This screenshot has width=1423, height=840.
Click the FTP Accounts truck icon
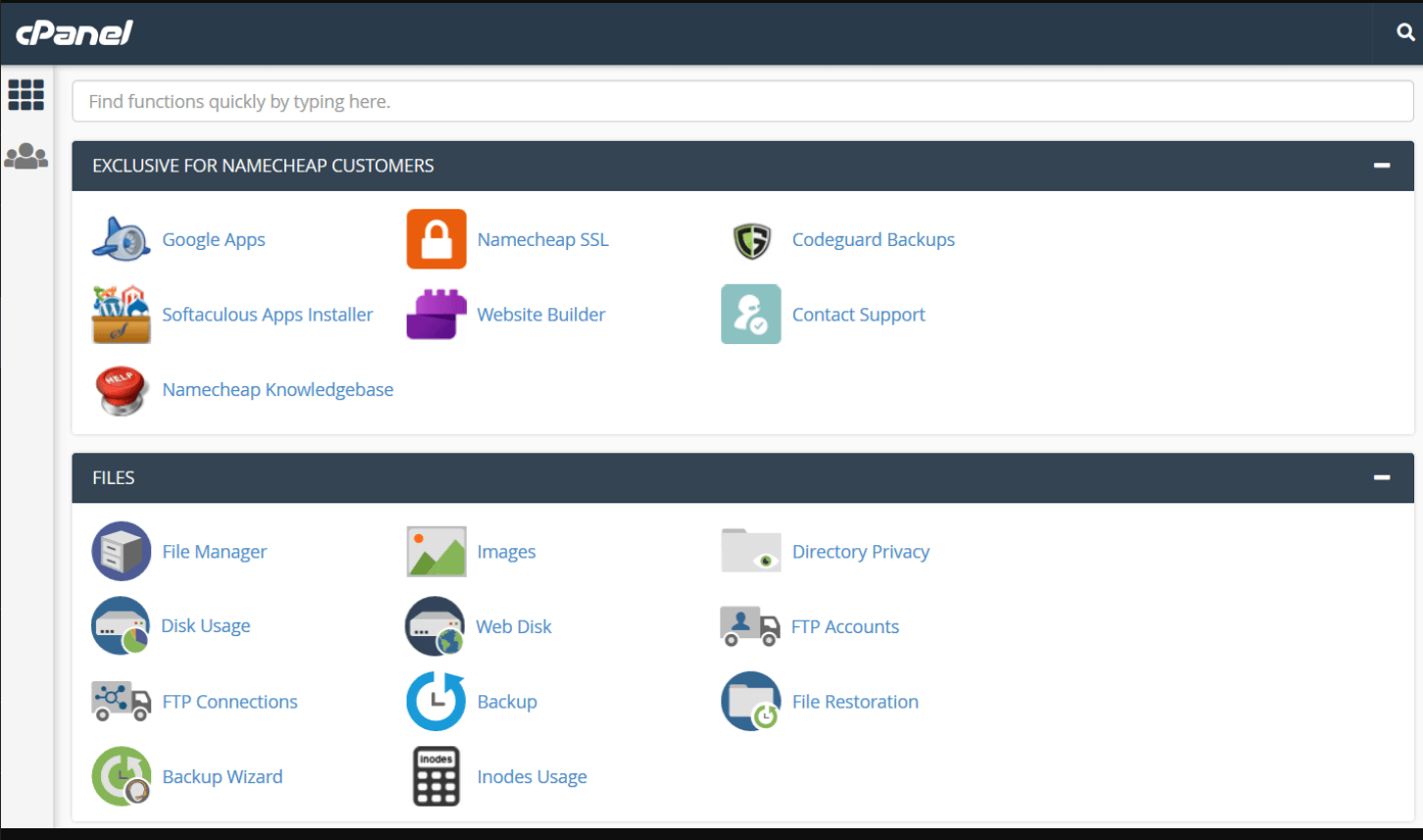pyautogui.click(x=750, y=626)
